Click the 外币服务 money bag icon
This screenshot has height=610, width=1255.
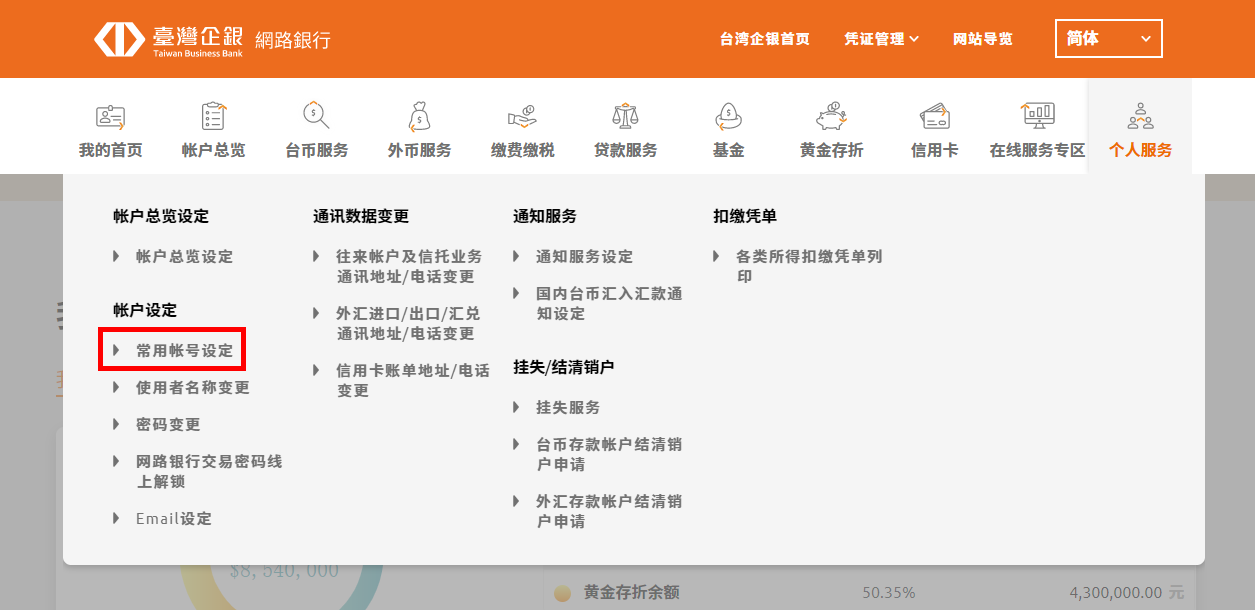[x=419, y=117]
